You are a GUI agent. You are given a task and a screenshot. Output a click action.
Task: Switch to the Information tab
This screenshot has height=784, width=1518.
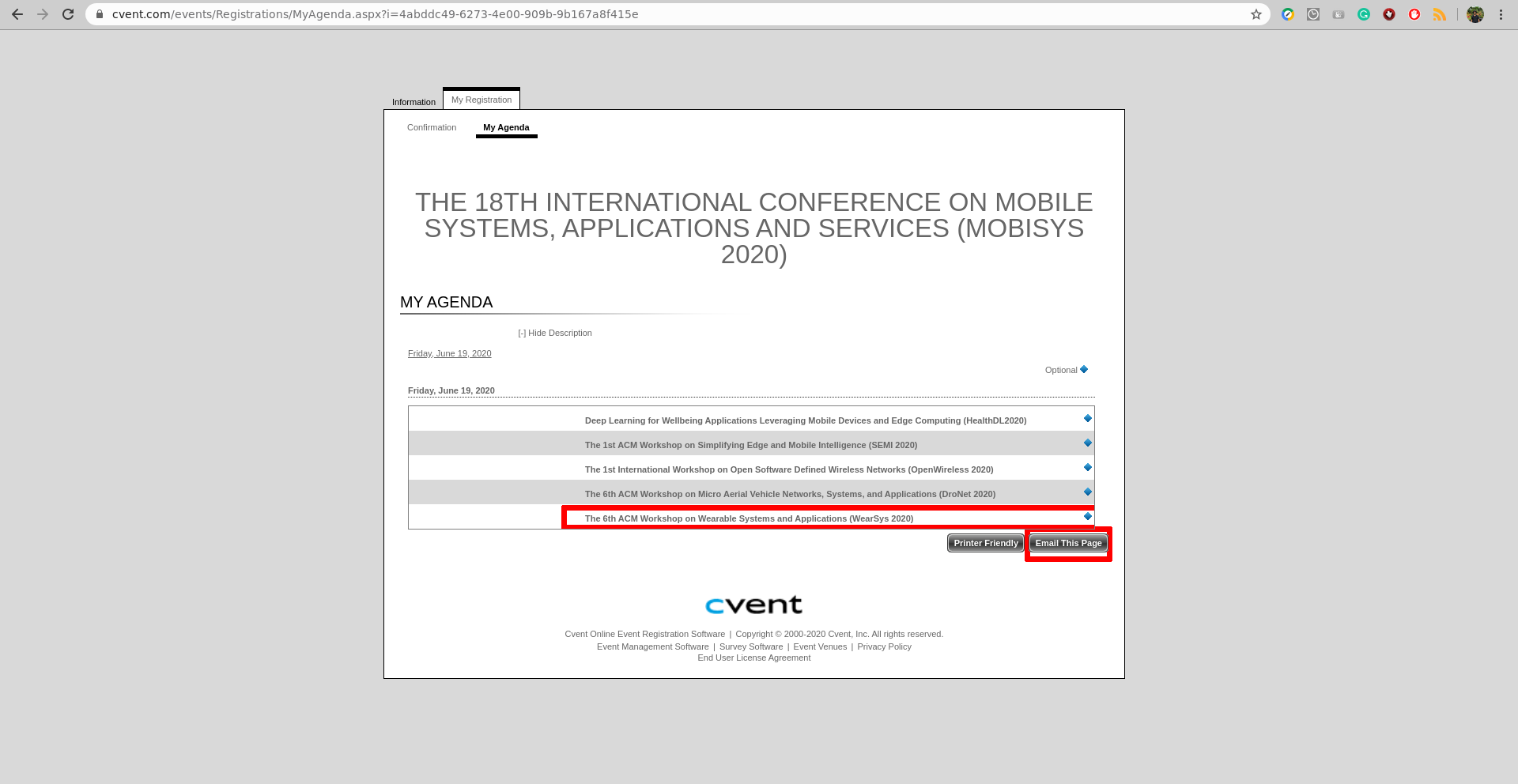click(413, 102)
